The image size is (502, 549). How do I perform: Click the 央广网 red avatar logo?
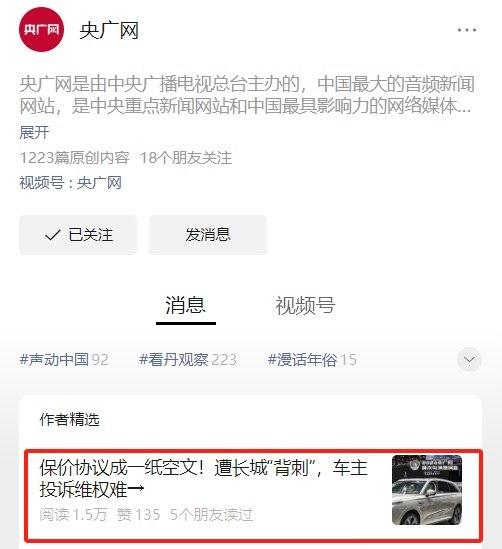(41, 29)
